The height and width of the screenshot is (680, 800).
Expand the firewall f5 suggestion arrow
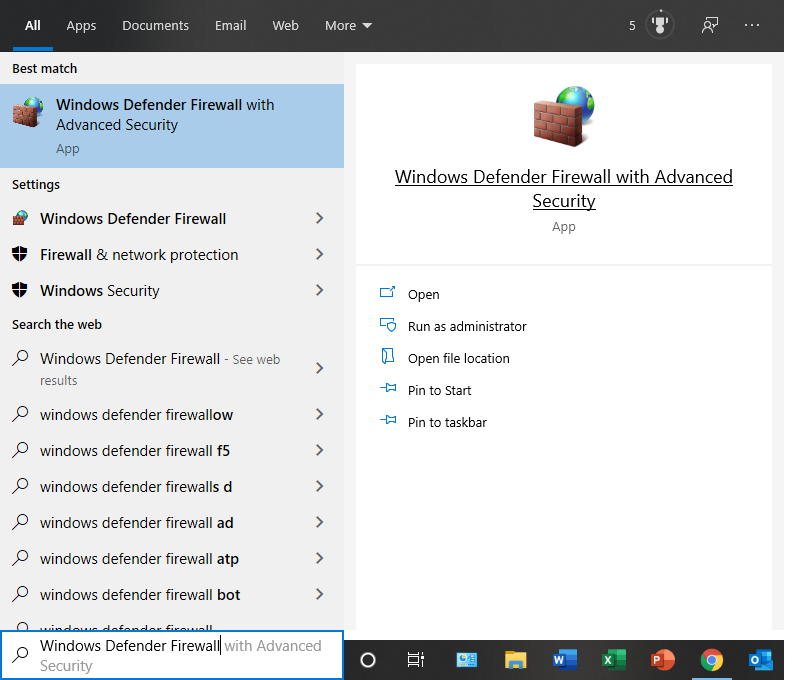(x=320, y=450)
